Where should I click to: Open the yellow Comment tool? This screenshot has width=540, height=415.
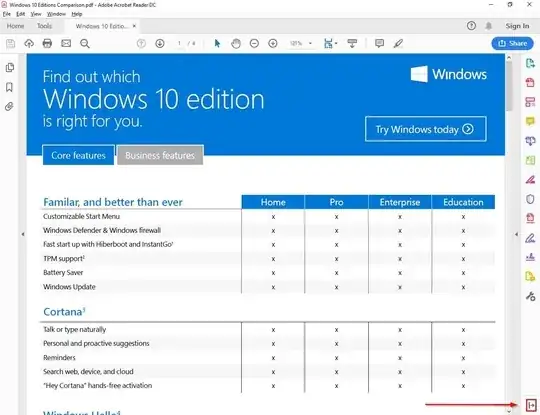(530, 121)
